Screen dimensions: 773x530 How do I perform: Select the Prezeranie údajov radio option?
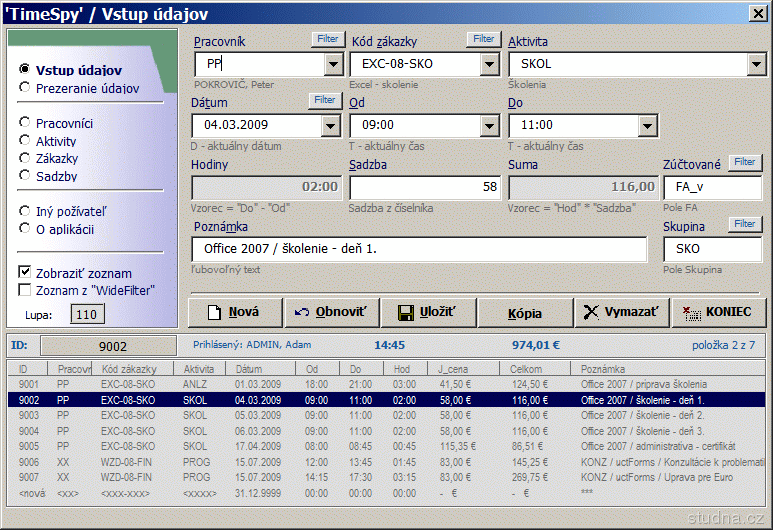25,88
